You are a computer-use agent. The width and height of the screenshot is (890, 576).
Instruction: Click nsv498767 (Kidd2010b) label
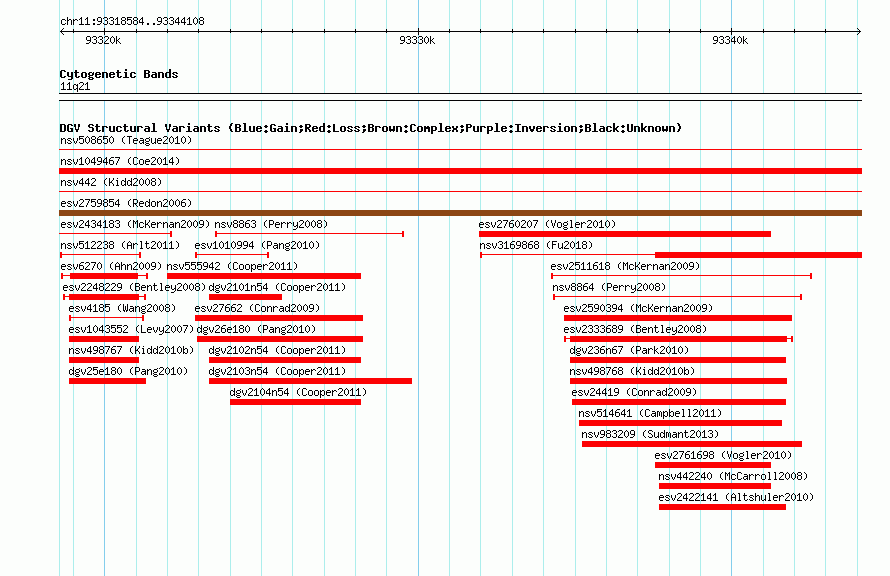(x=131, y=350)
